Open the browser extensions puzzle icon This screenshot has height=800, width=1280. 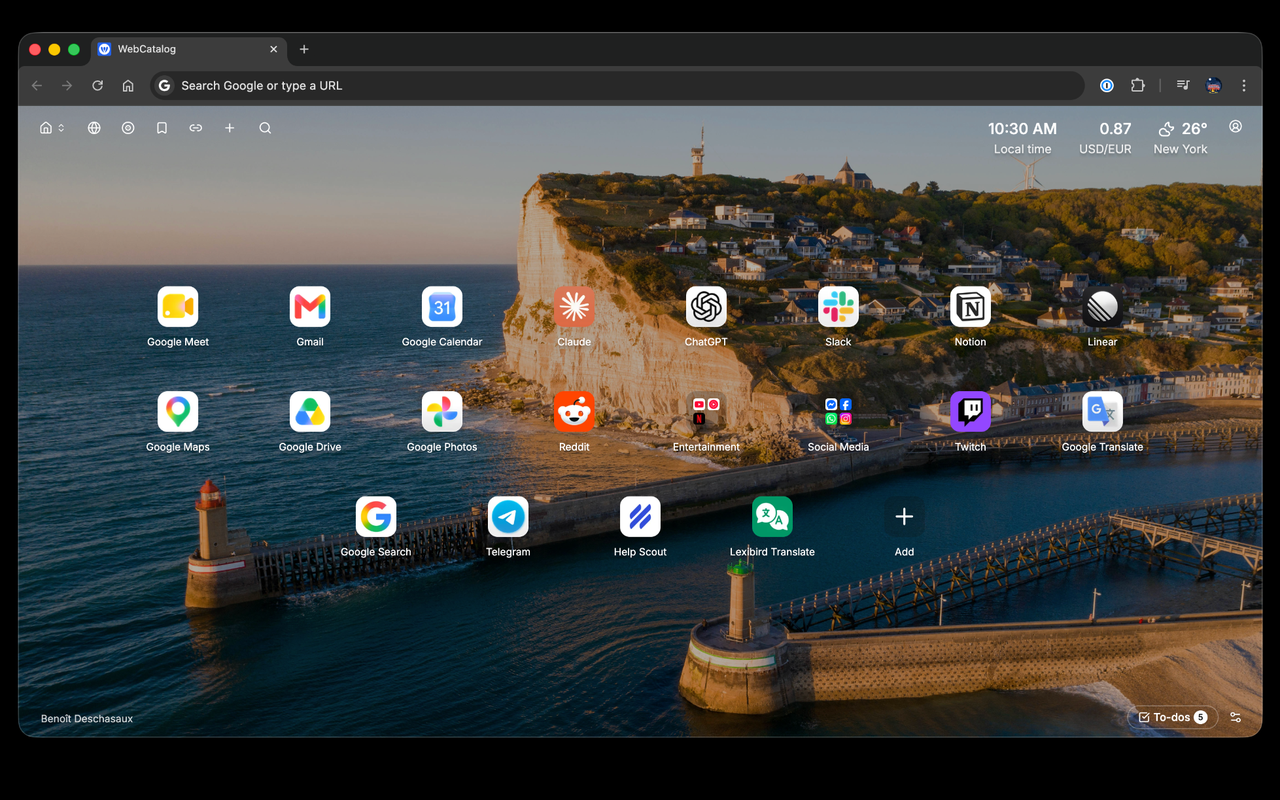click(x=1138, y=86)
